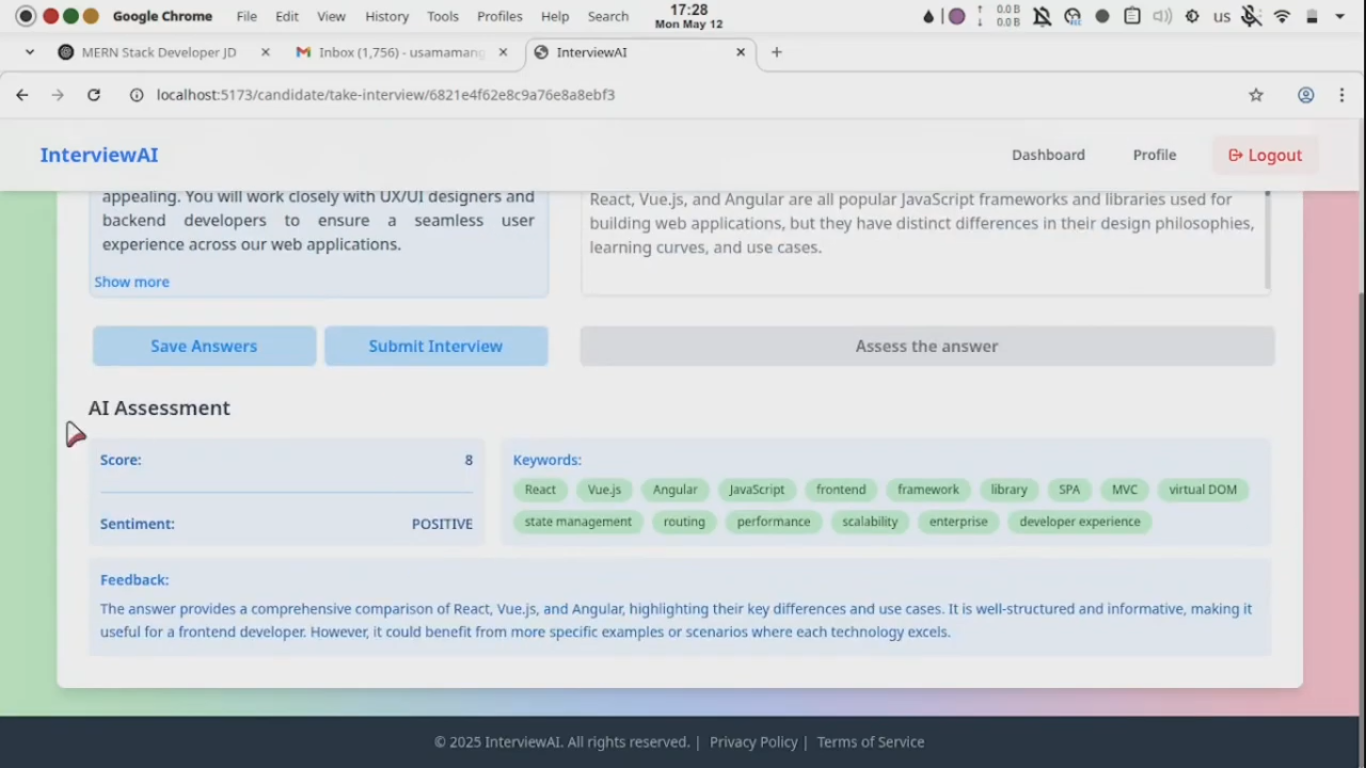Open the Privacy Policy footer link
This screenshot has width=1366, height=768.
753,742
